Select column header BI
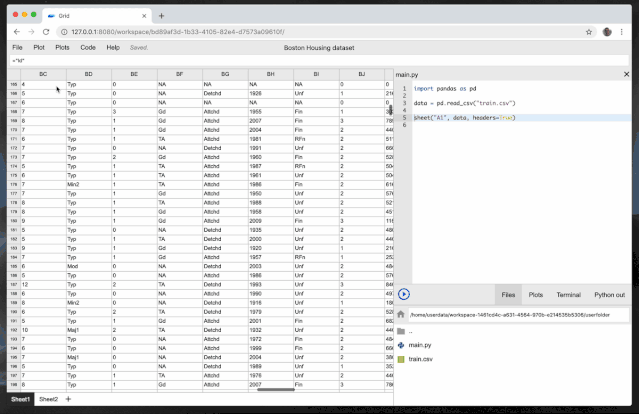 (x=316, y=74)
